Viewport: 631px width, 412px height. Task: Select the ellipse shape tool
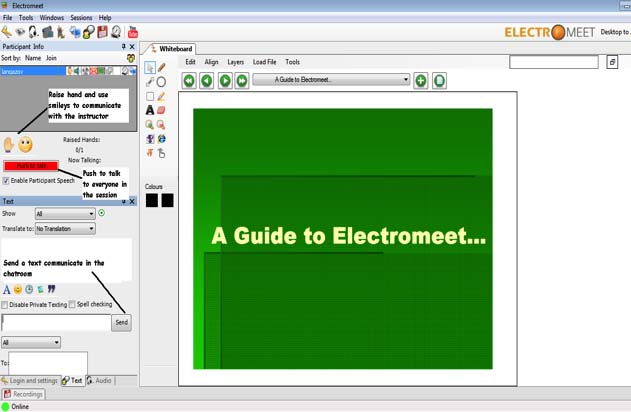161,82
